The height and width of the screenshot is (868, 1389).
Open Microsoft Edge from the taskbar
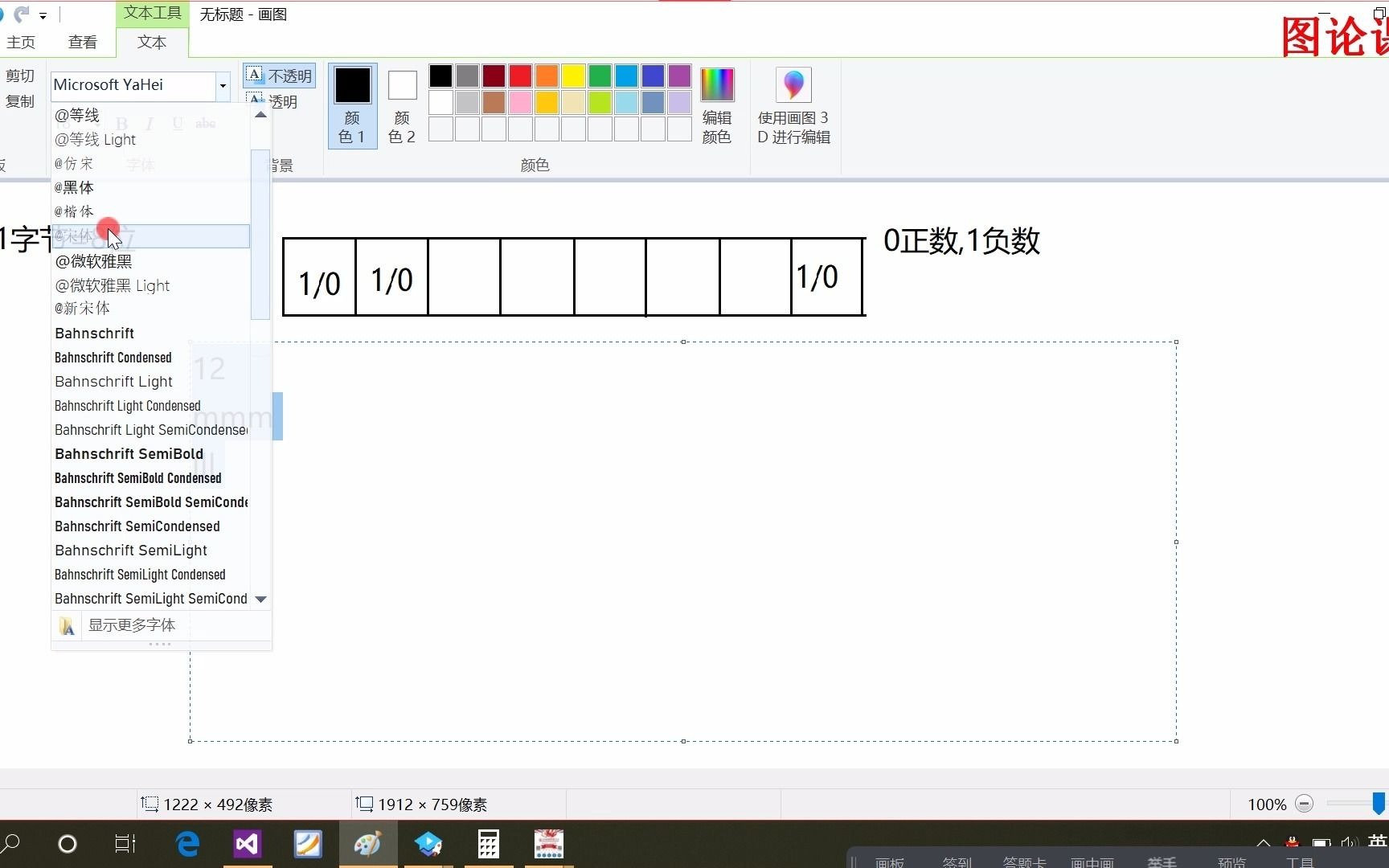coord(186,844)
